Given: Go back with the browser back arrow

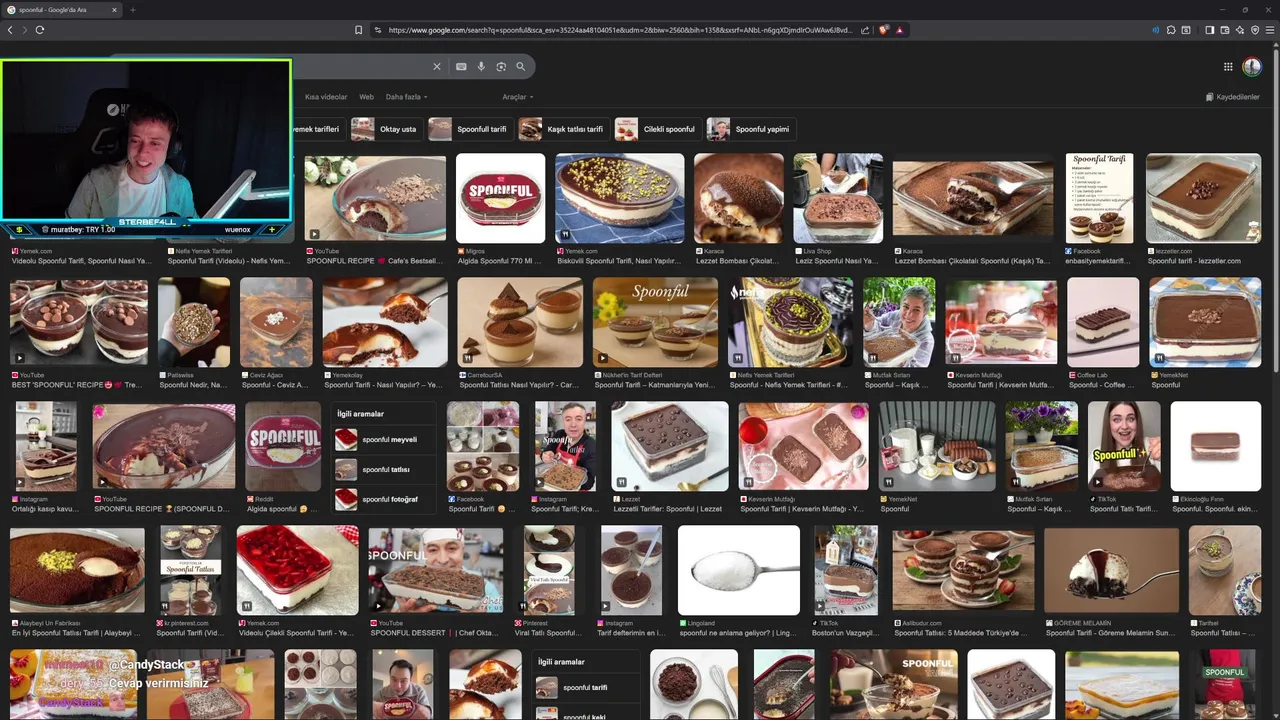Looking at the screenshot, I should click(10, 30).
